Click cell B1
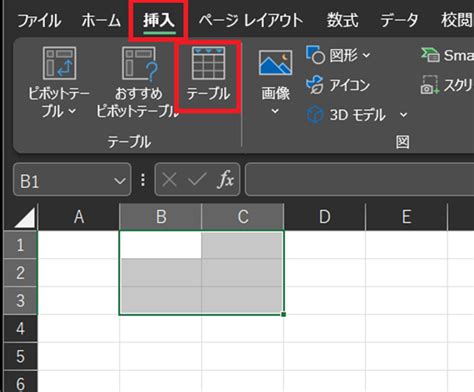This screenshot has height=392, width=474. (161, 245)
